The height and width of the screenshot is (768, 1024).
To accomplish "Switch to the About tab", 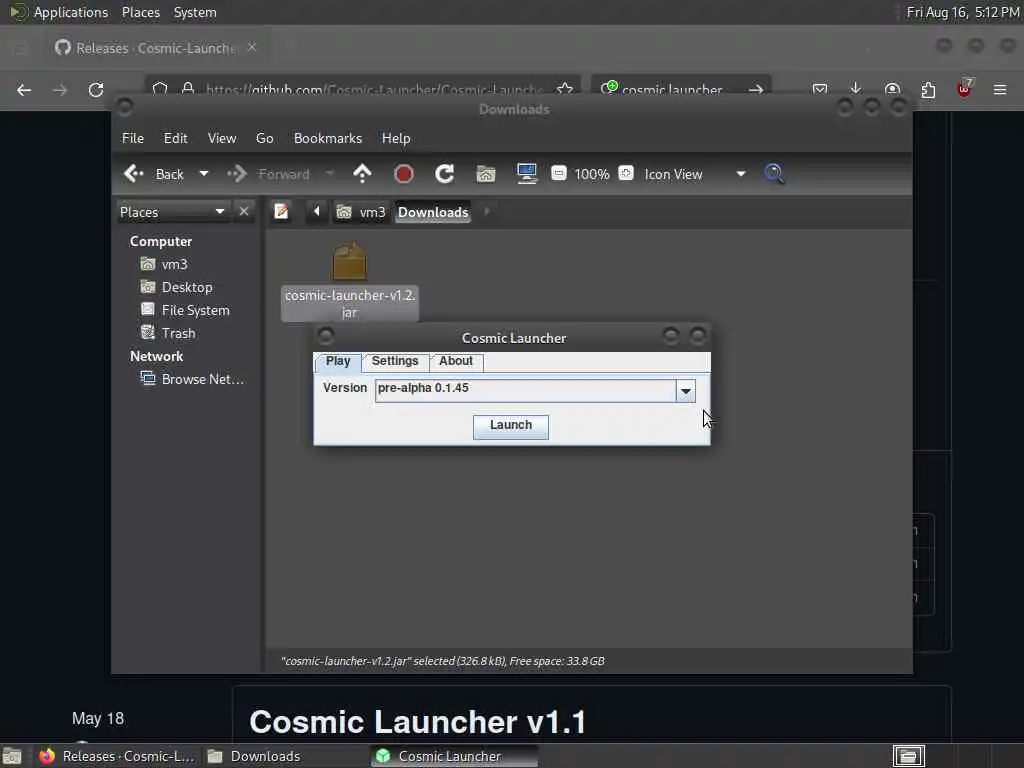I will pyautogui.click(x=455, y=361).
